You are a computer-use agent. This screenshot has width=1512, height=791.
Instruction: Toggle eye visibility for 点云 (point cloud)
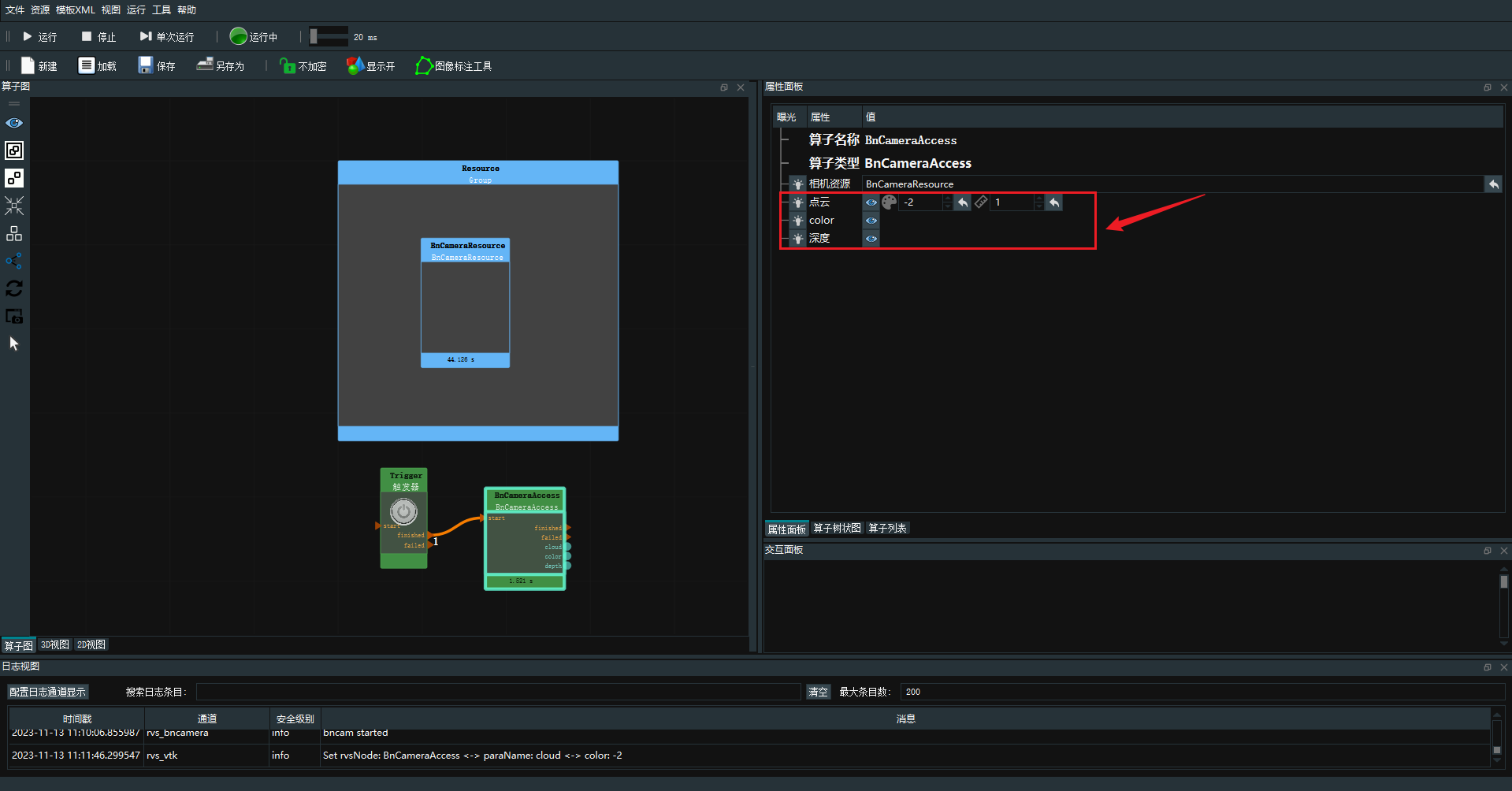tap(871, 202)
